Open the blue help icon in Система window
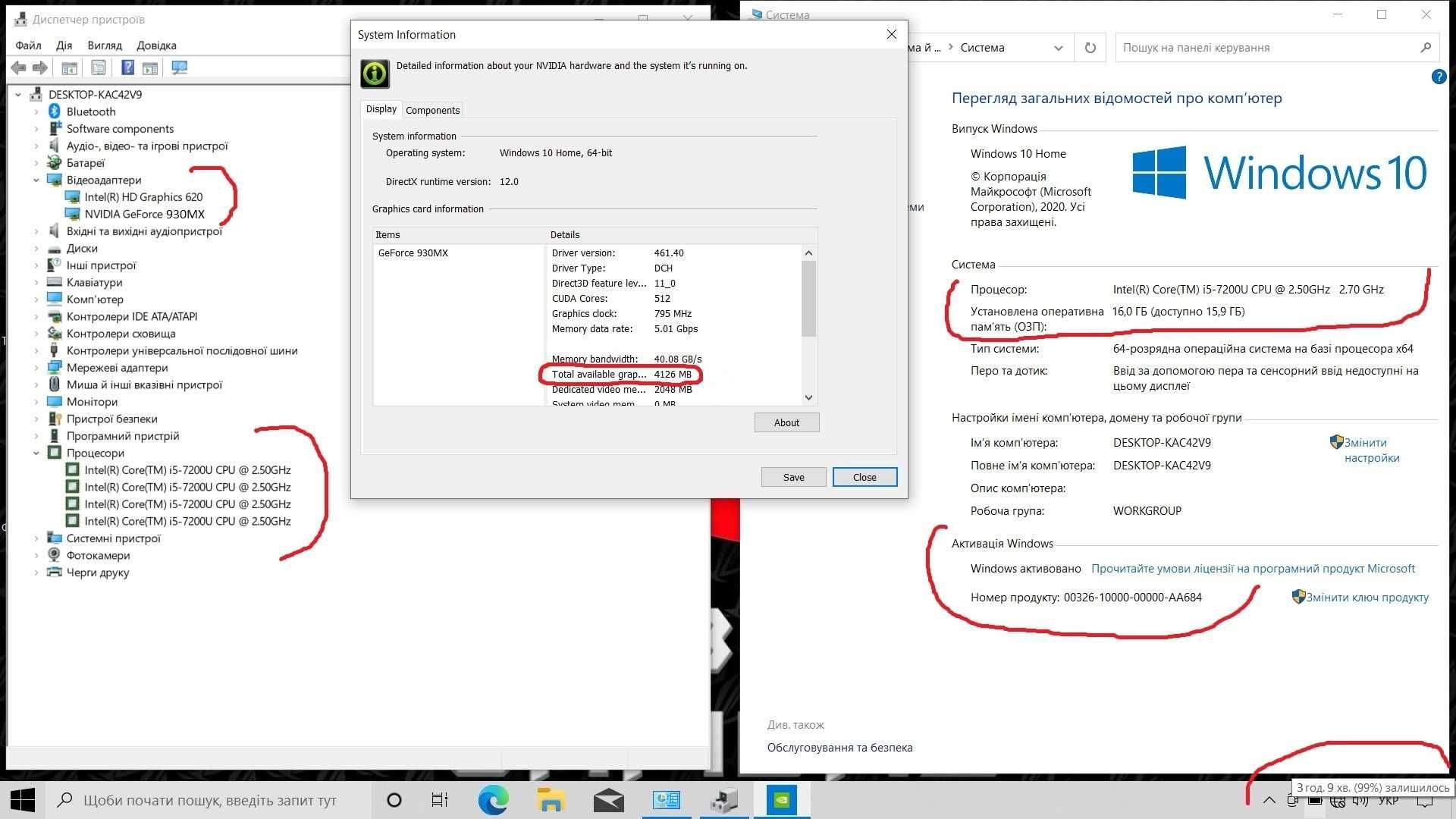Image resolution: width=1456 pixels, height=819 pixels. tap(1439, 77)
